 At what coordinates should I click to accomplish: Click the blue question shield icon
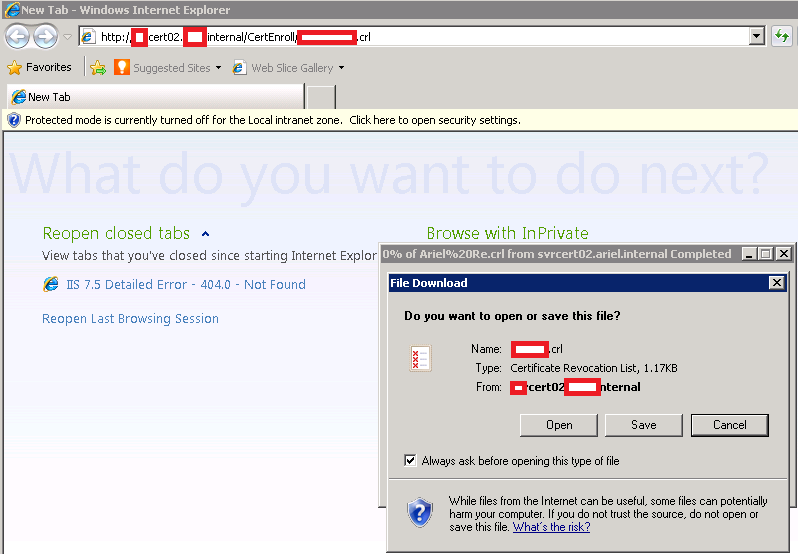(x=420, y=513)
